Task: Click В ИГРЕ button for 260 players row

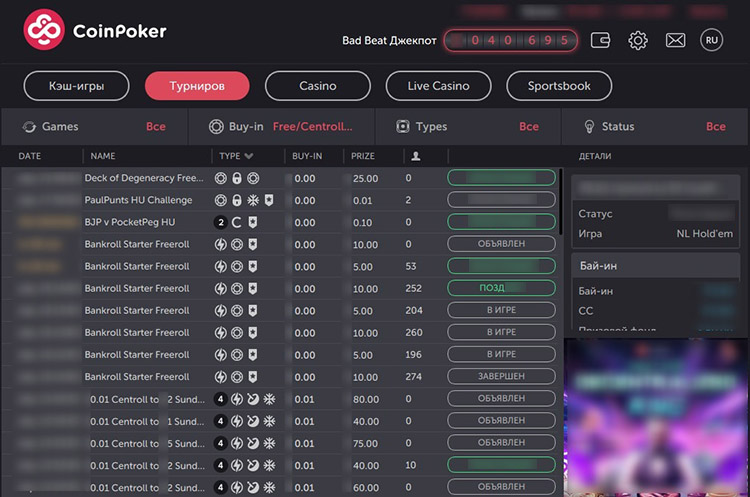Action: tap(501, 332)
